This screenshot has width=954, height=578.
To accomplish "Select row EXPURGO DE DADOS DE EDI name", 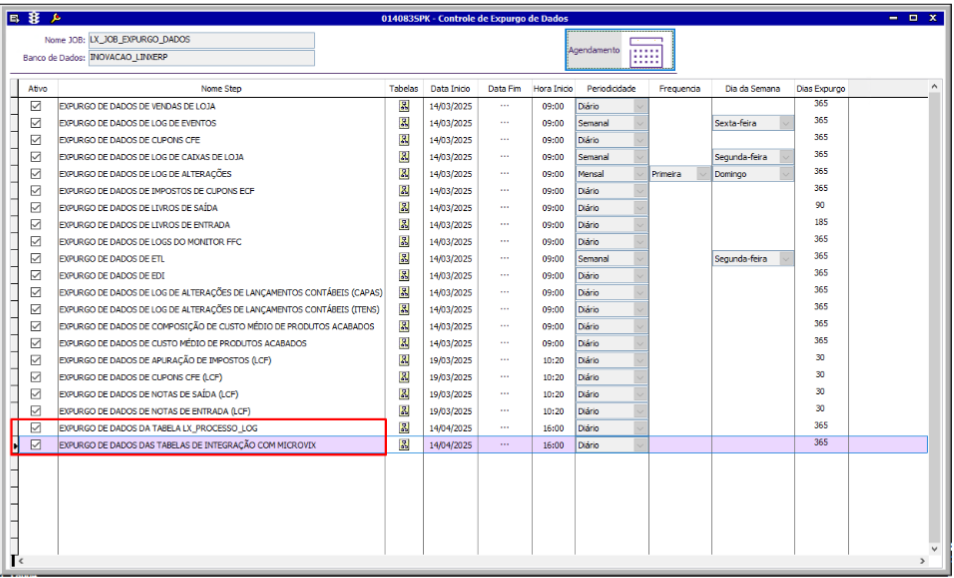I will coord(112,276).
